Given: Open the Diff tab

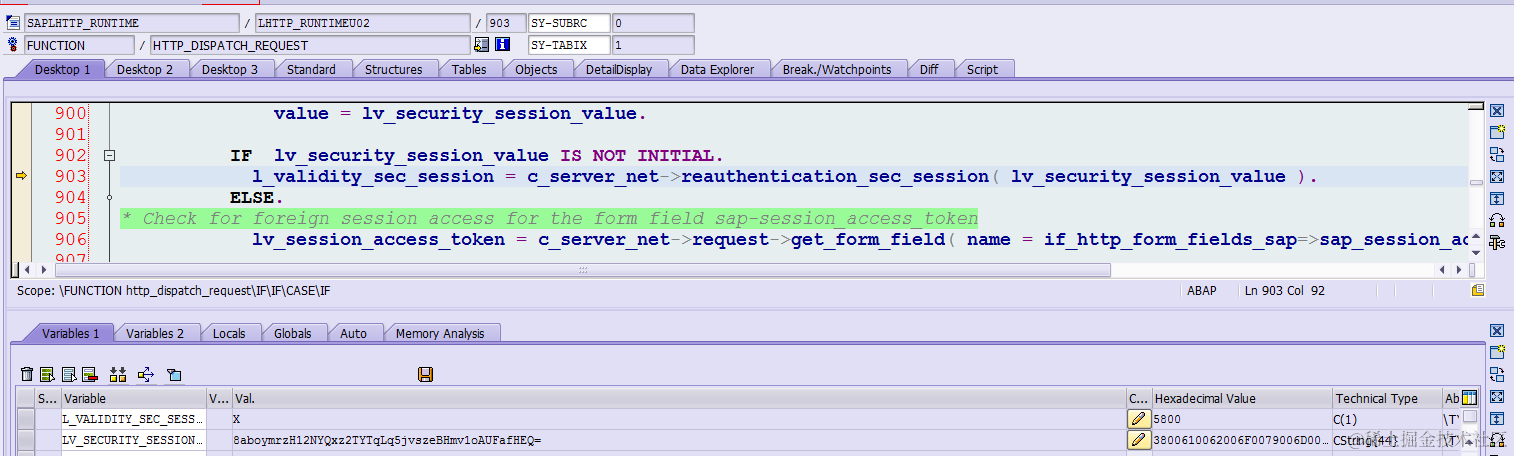Looking at the screenshot, I should click(x=929, y=69).
